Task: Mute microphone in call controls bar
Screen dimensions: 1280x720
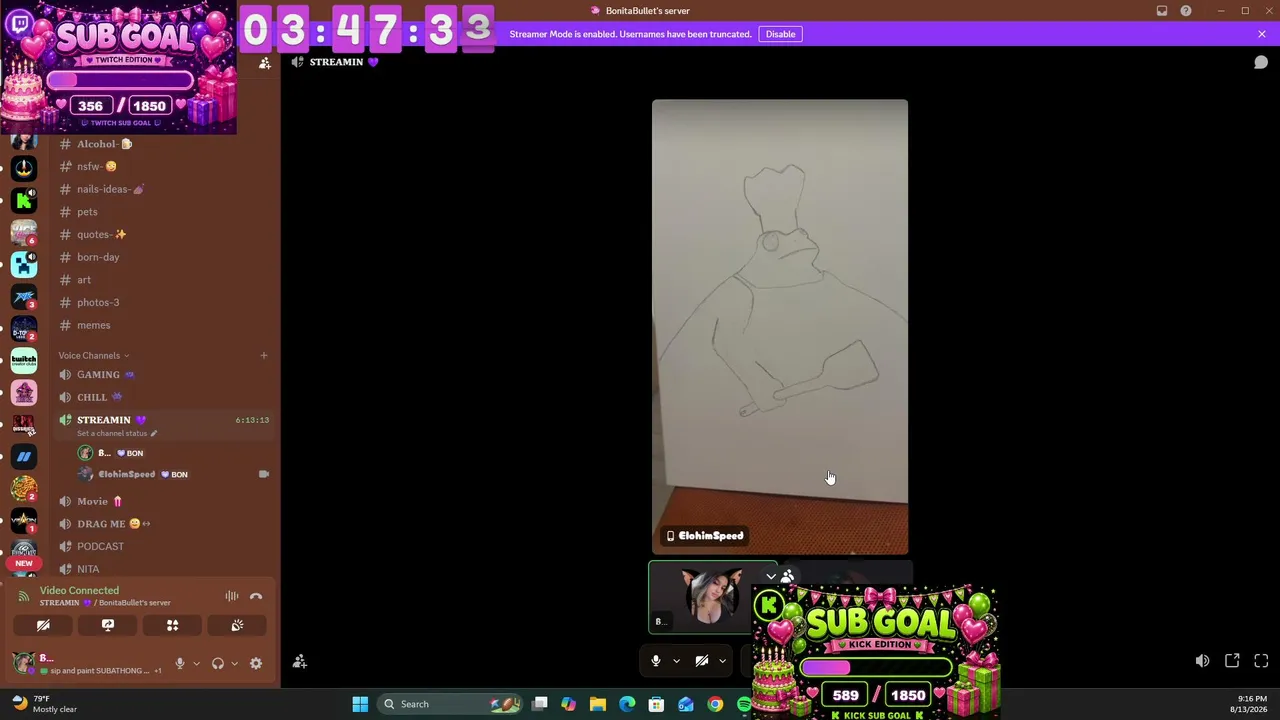Action: click(656, 661)
